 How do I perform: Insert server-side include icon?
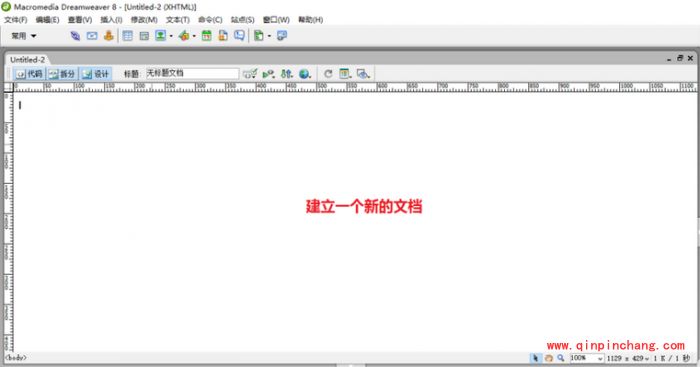point(223,36)
